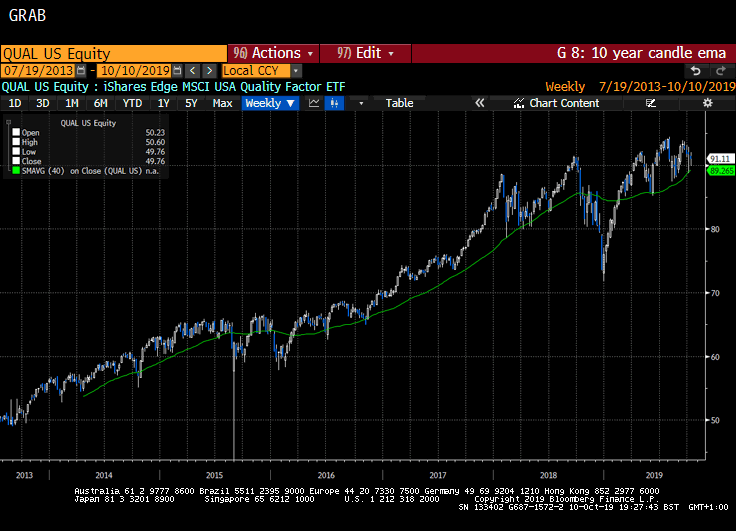736x531 pixels.
Task: Open calendar picker beside start date 07/19/2013
Action: (x=81, y=71)
